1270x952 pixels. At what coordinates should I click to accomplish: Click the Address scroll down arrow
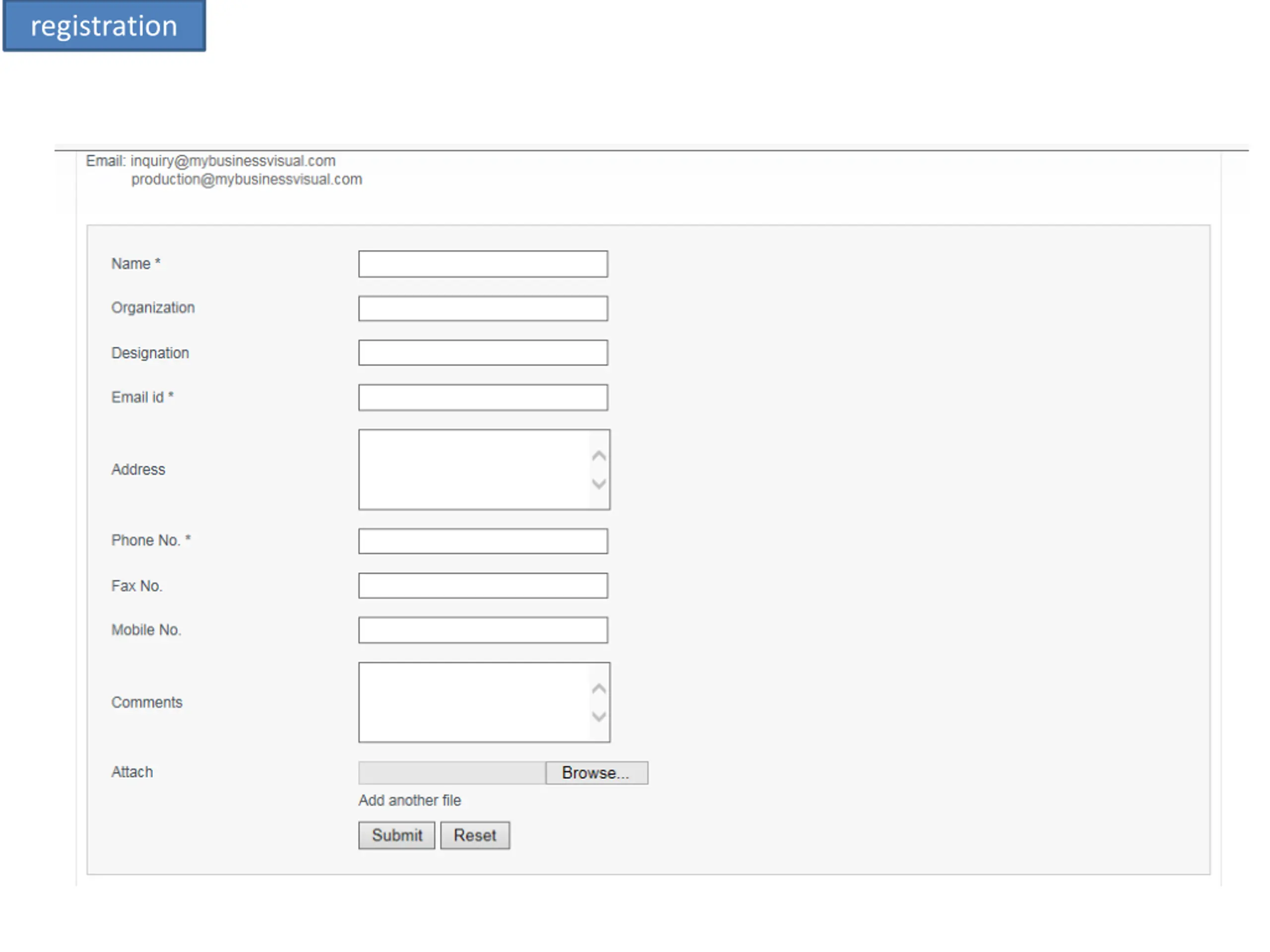(599, 484)
